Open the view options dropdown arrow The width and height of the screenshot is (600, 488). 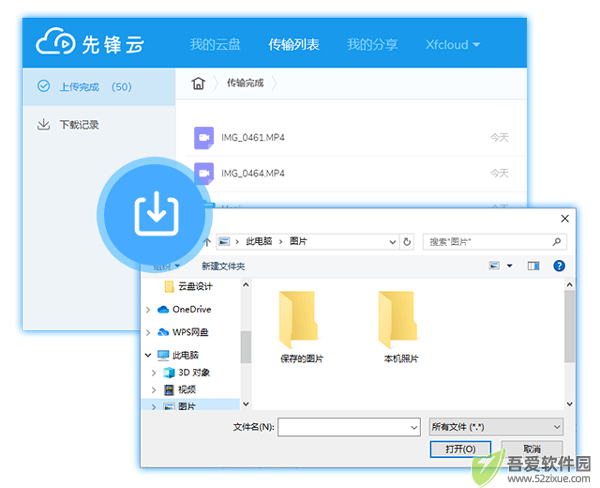(510, 266)
